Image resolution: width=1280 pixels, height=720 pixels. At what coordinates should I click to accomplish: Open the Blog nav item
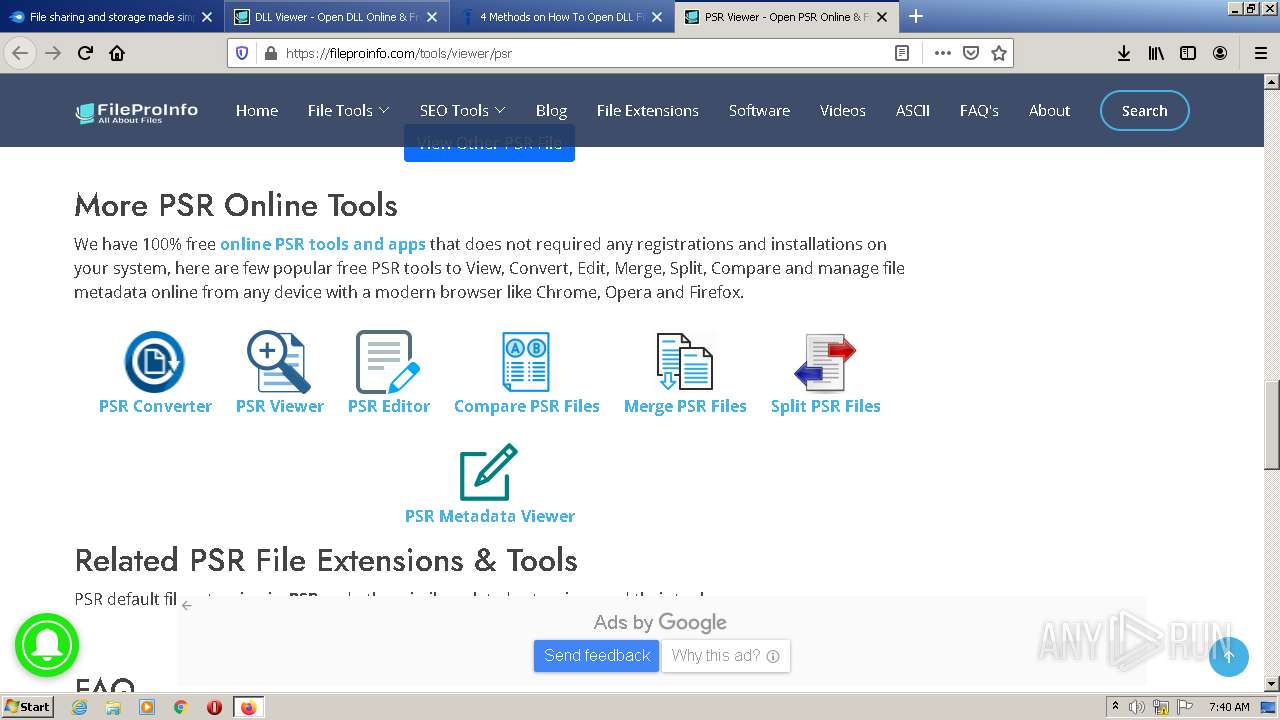[551, 110]
